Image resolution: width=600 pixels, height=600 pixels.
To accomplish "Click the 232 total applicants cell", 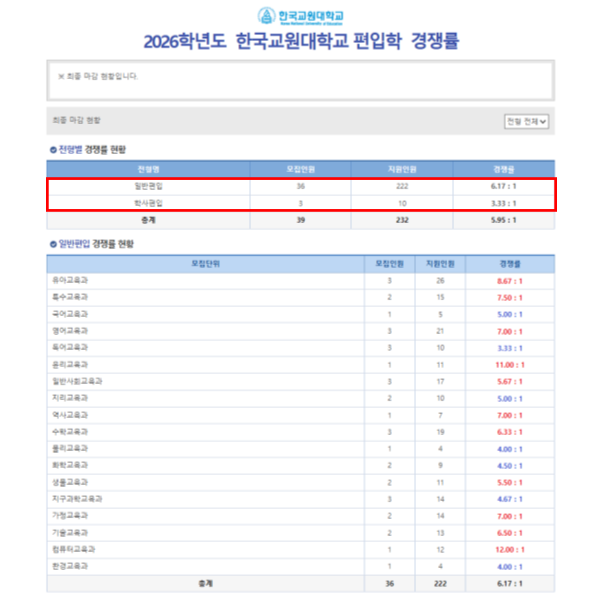I will point(402,220).
